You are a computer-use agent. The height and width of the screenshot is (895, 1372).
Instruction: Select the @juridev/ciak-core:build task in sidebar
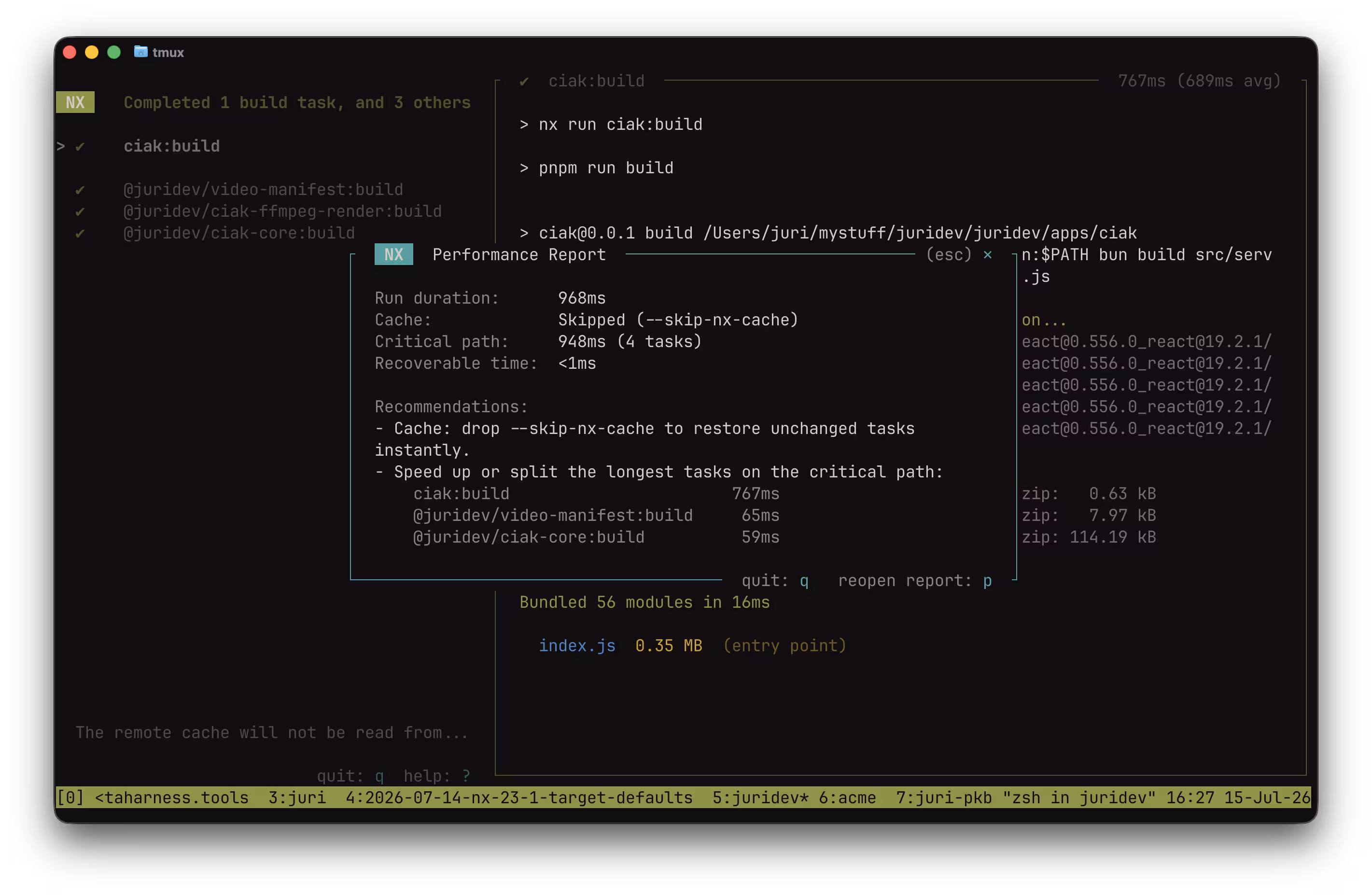click(239, 233)
